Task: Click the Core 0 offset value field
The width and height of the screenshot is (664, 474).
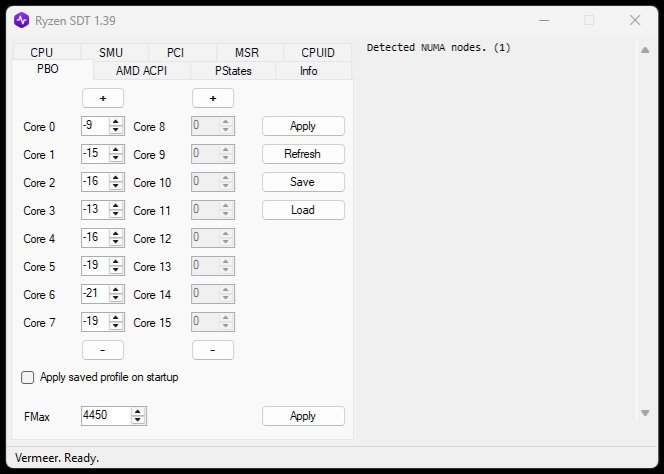Action: point(95,126)
